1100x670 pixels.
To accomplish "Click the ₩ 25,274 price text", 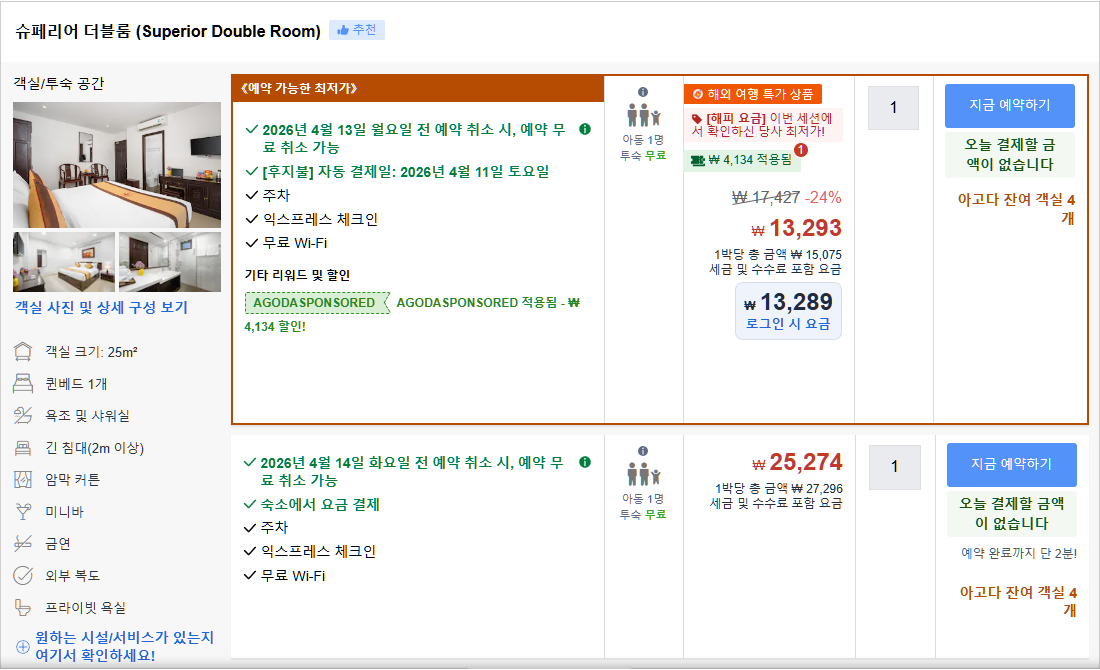I will coord(796,462).
